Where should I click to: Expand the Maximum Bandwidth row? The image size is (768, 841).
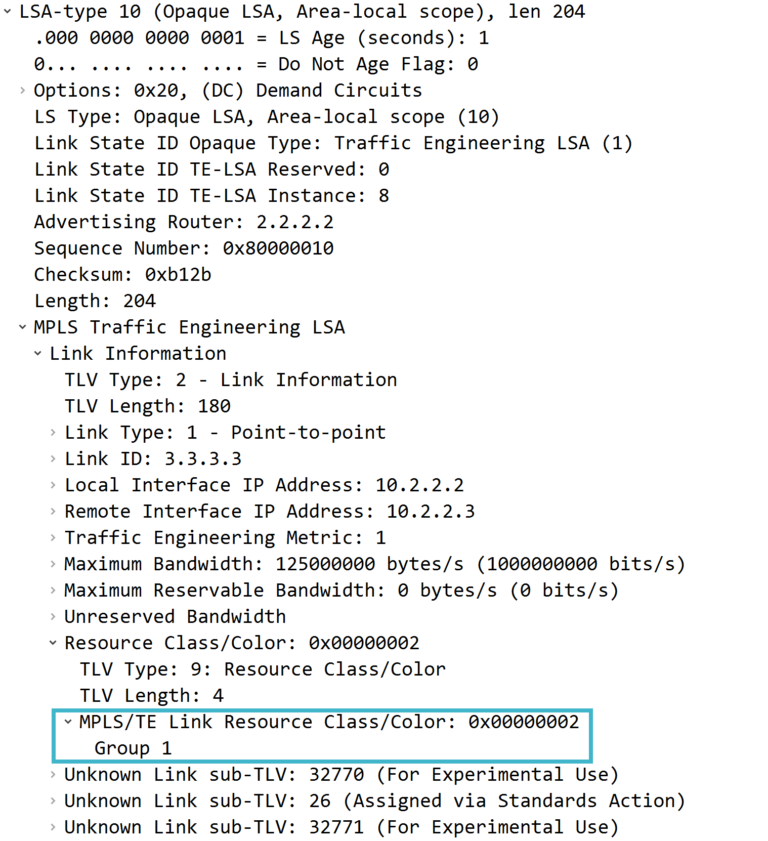pos(51,564)
